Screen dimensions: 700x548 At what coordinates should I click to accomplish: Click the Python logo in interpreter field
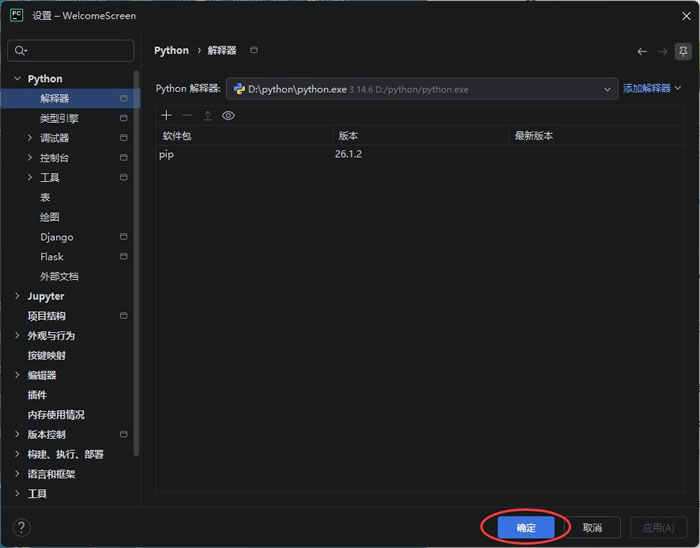[x=239, y=89]
